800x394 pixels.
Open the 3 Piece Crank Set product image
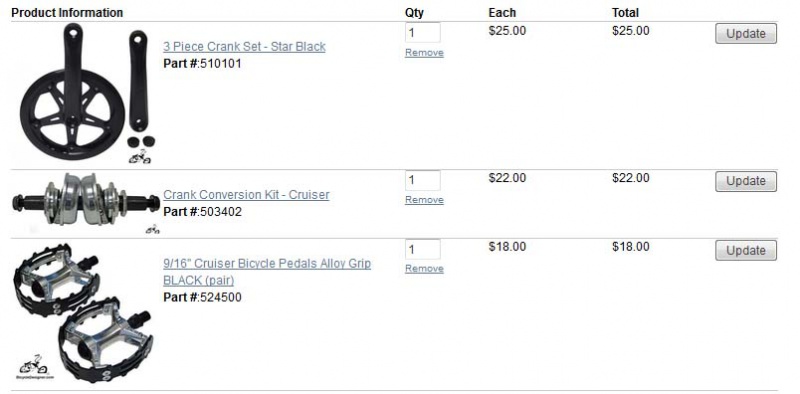click(x=87, y=93)
